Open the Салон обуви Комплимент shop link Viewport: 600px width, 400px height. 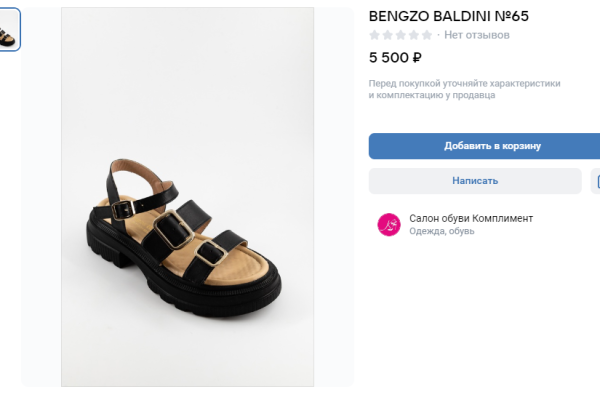[471, 218]
